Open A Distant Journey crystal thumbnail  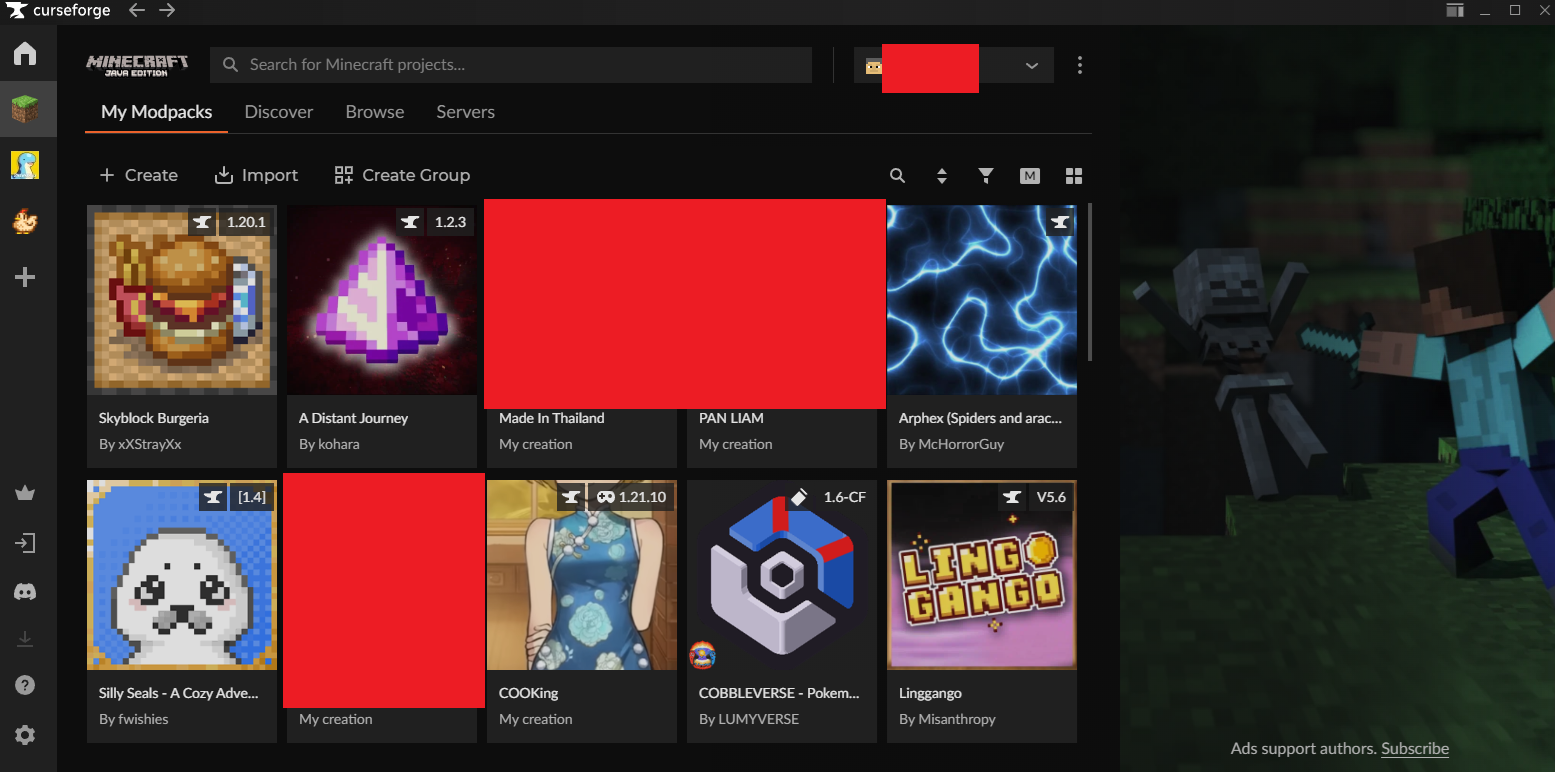(x=382, y=300)
